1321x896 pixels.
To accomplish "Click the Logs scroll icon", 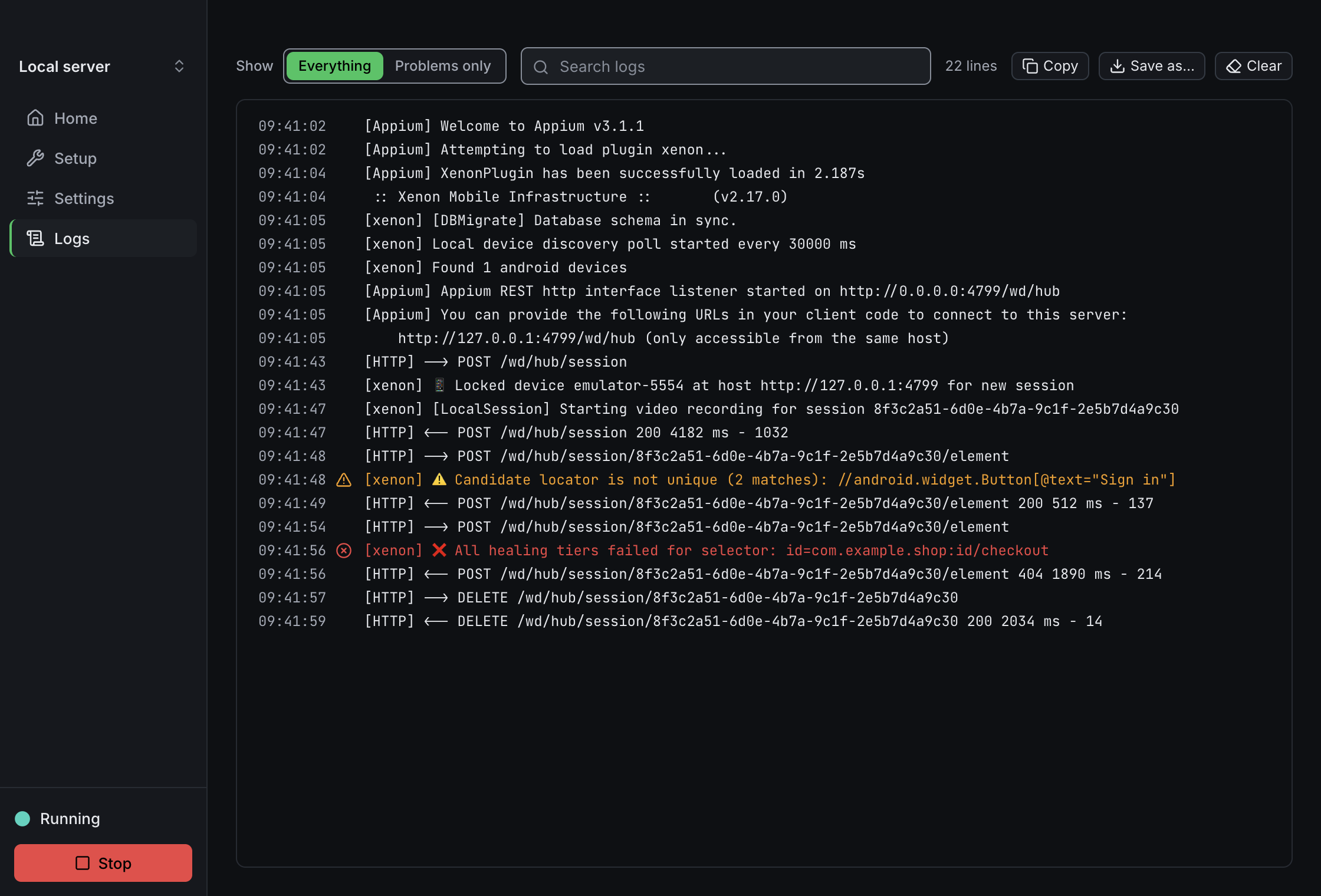I will (35, 238).
